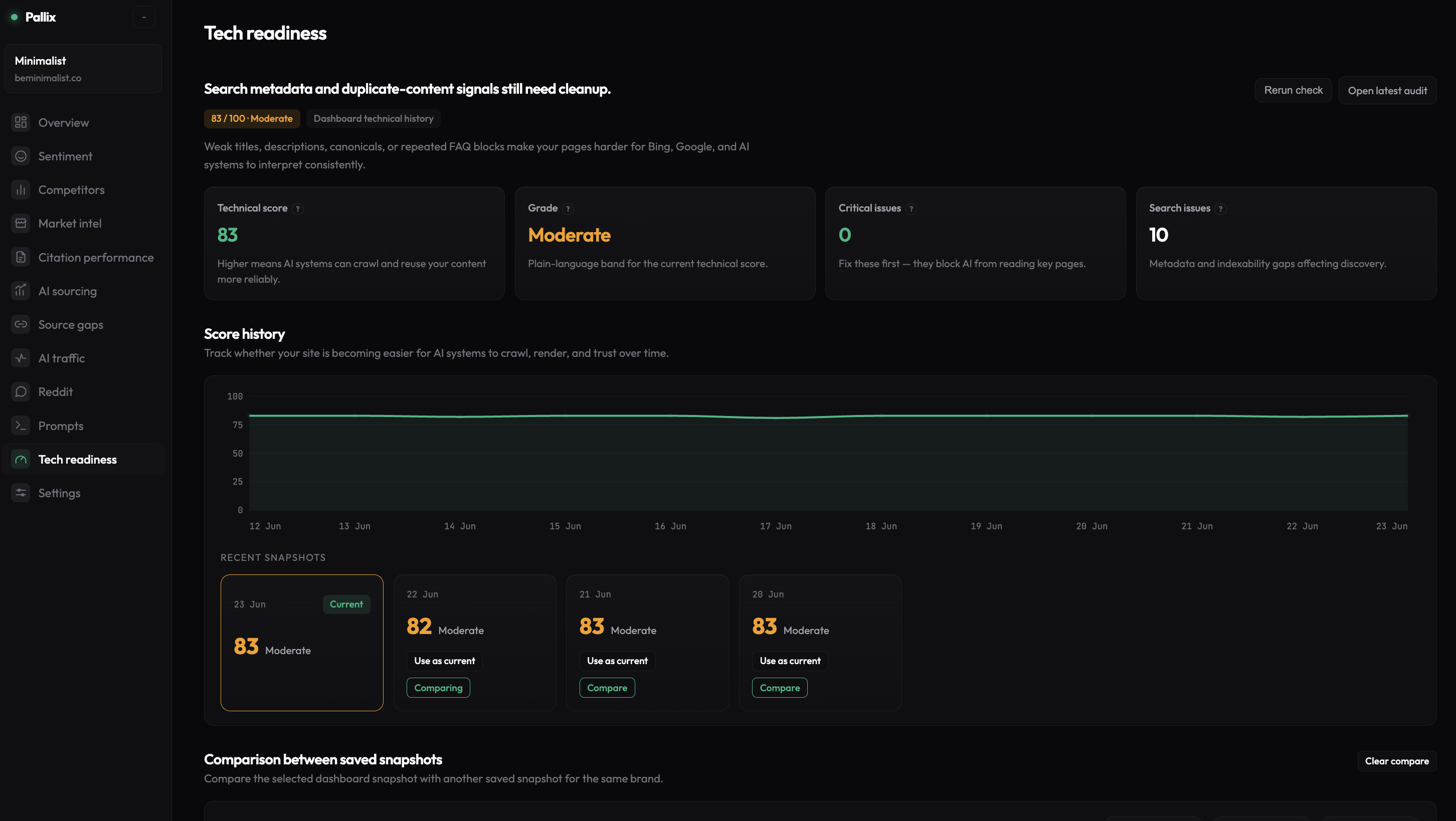Click the Prompts terminal icon

pos(21,426)
